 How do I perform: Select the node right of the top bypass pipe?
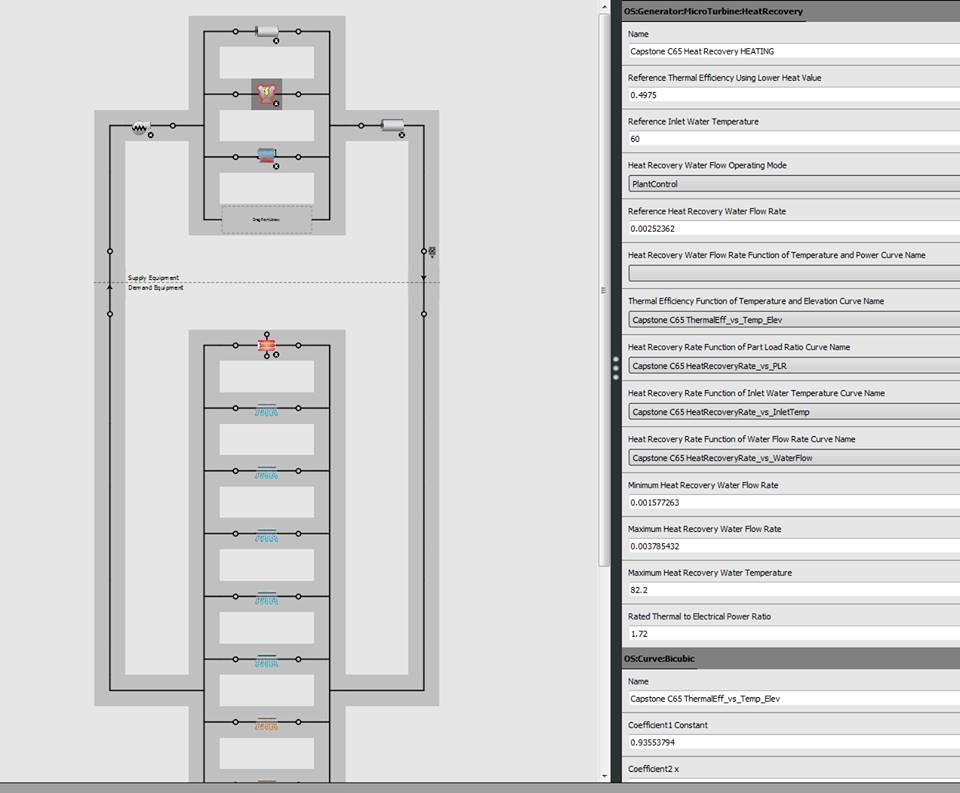pyautogui.click(x=298, y=31)
